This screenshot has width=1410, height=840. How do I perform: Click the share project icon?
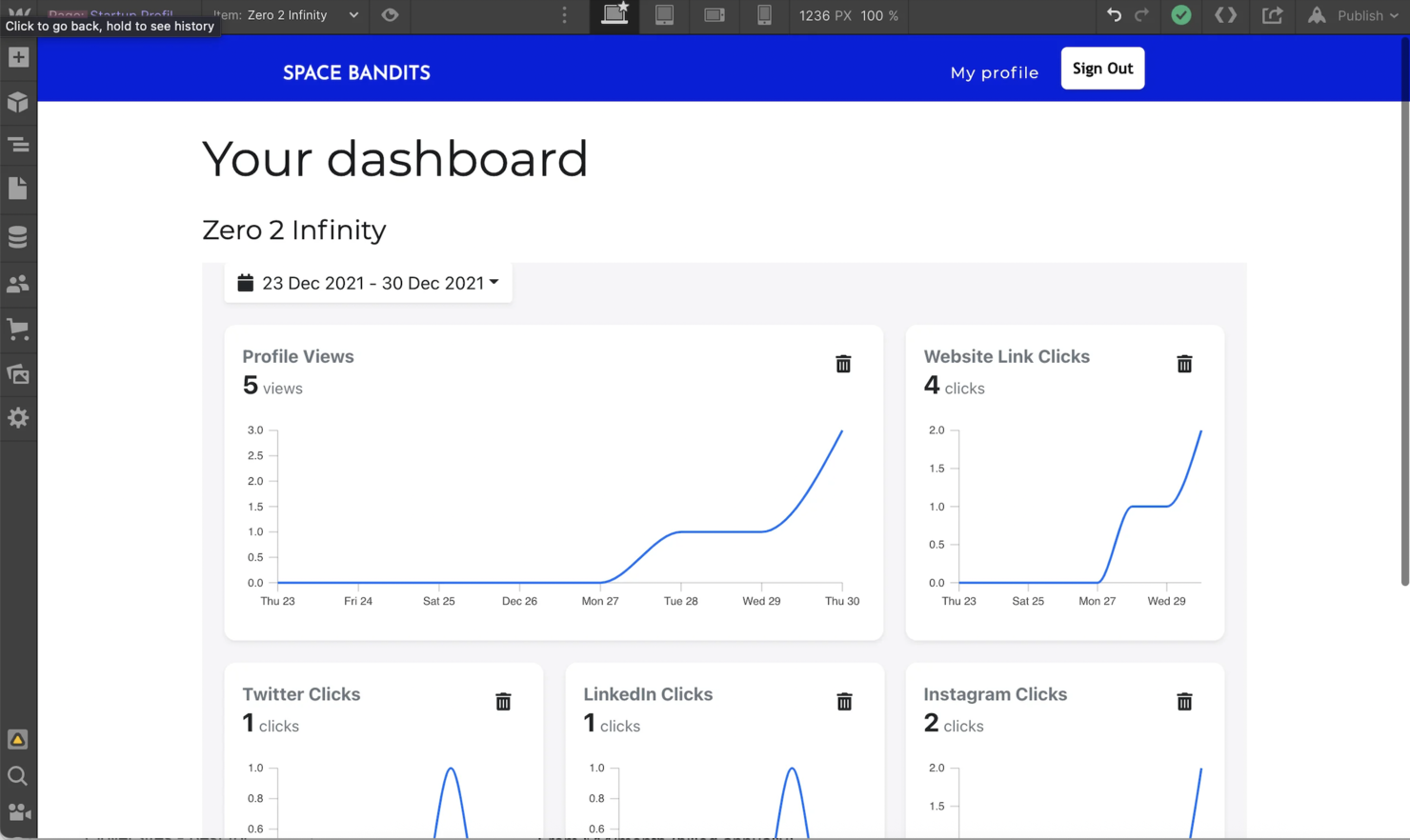[x=1273, y=15]
